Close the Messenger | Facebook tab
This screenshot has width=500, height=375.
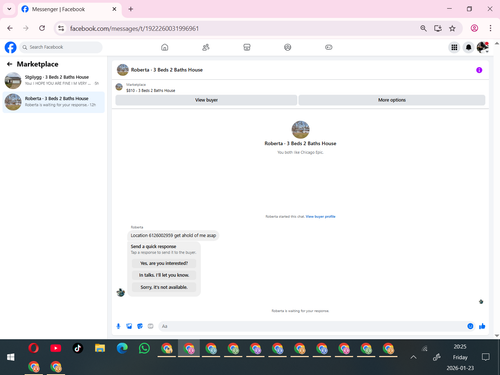114,9
